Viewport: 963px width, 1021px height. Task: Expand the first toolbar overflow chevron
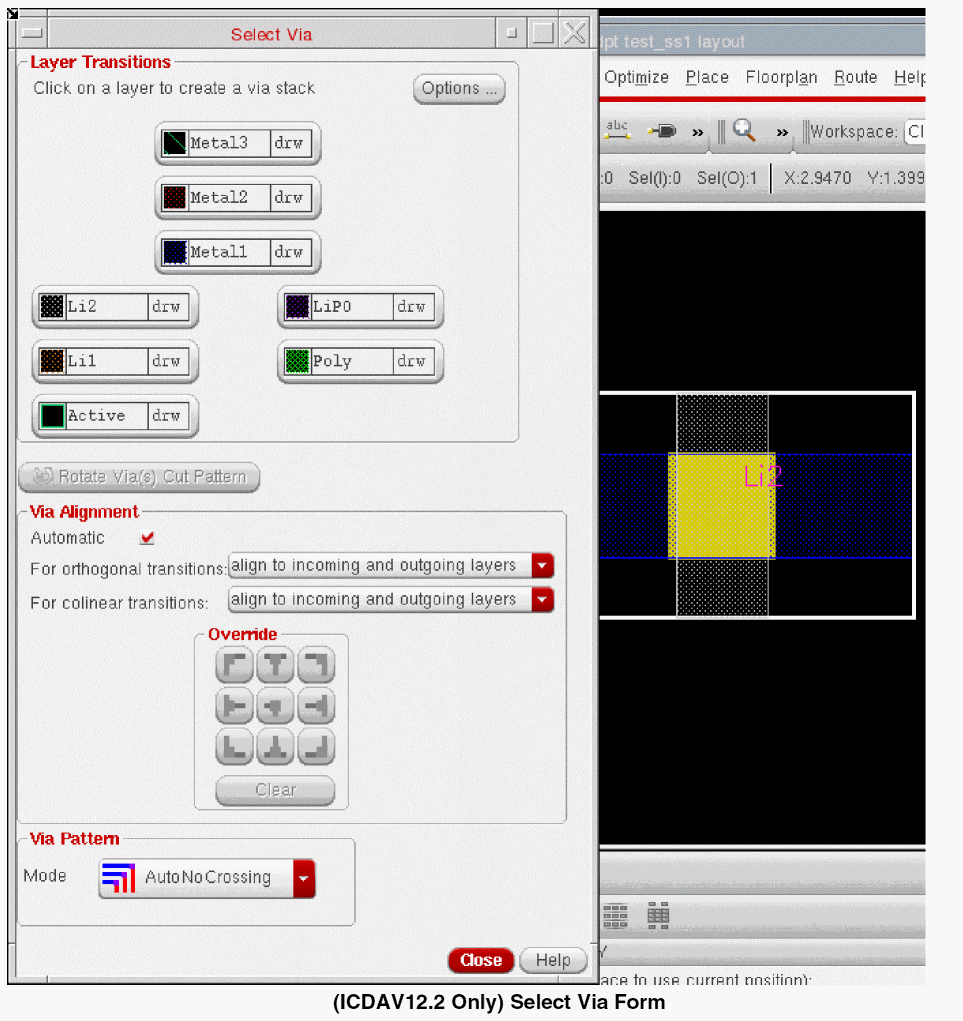(x=697, y=133)
